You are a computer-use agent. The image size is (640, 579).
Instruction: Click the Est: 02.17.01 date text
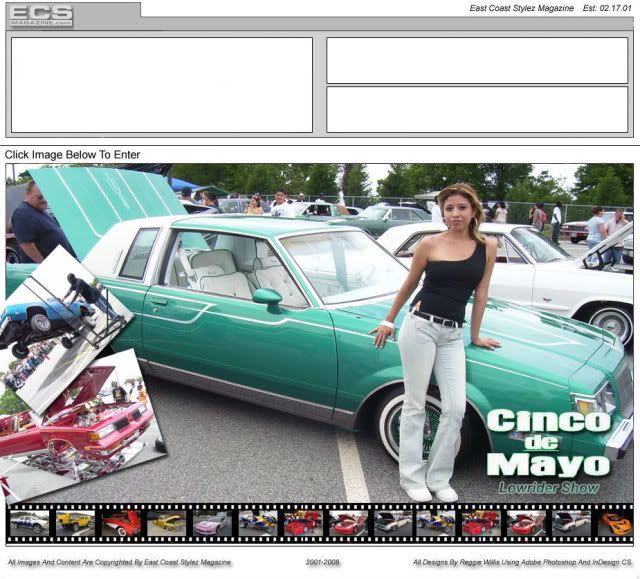(x=607, y=9)
